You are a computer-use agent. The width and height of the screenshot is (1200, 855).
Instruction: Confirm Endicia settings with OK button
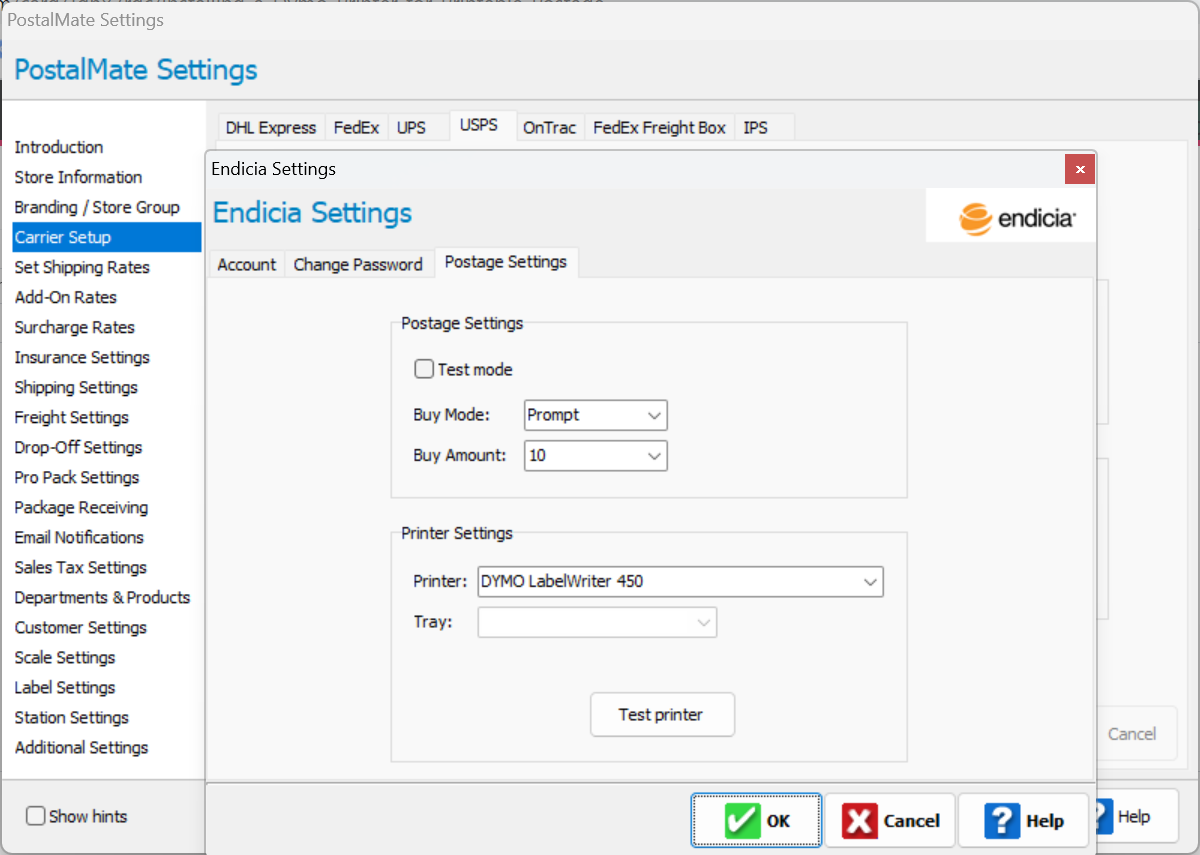(x=756, y=821)
